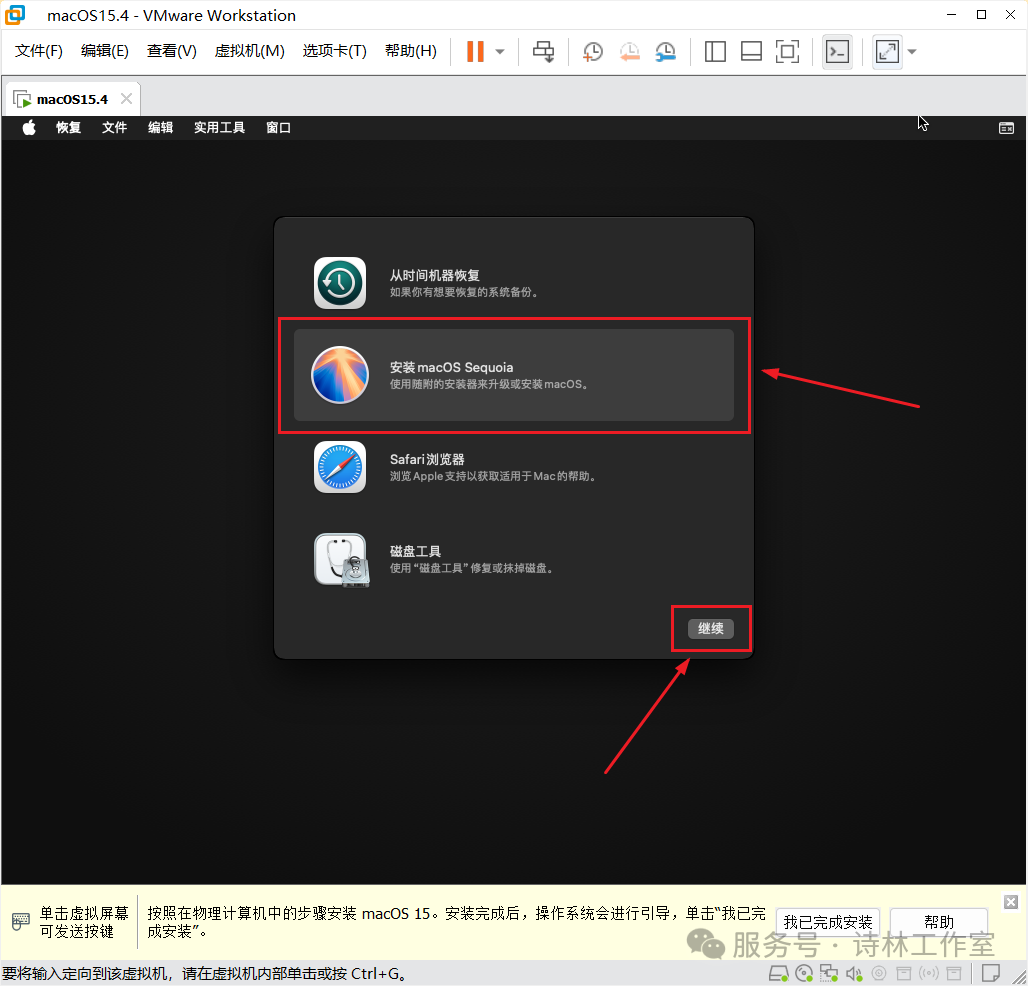Toggle the library sidebar panel view
The width and height of the screenshot is (1028, 986).
pos(715,51)
